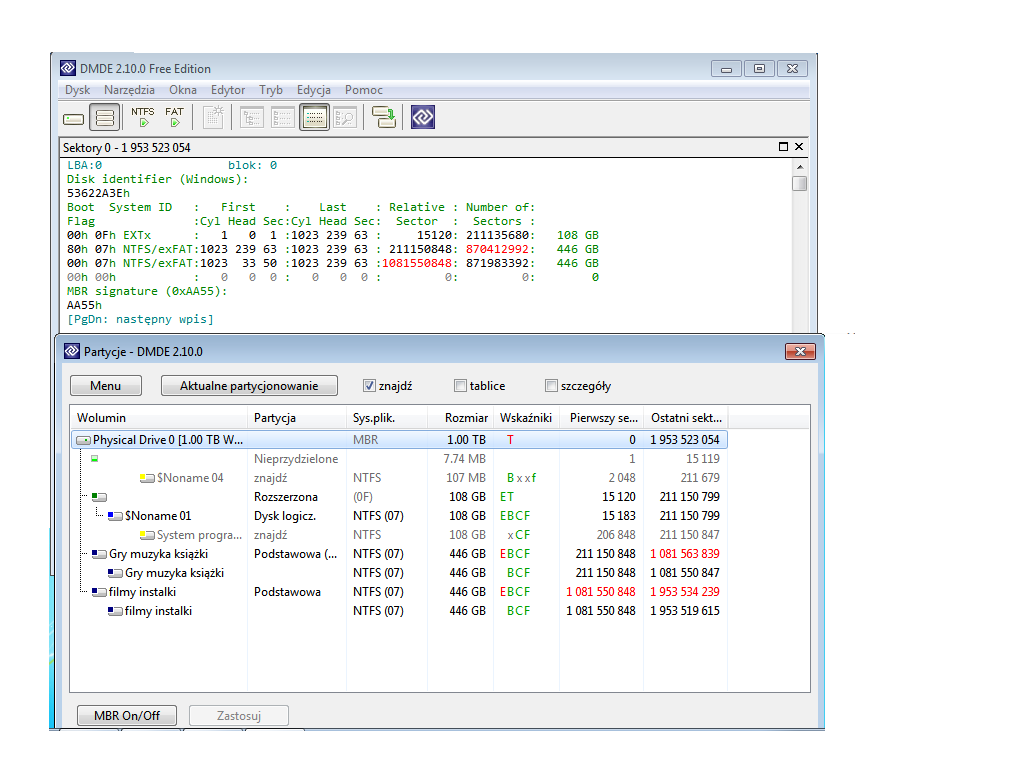Click red value 1 953 534 239
Viewport: 1024px width, 768px height.
(684, 592)
